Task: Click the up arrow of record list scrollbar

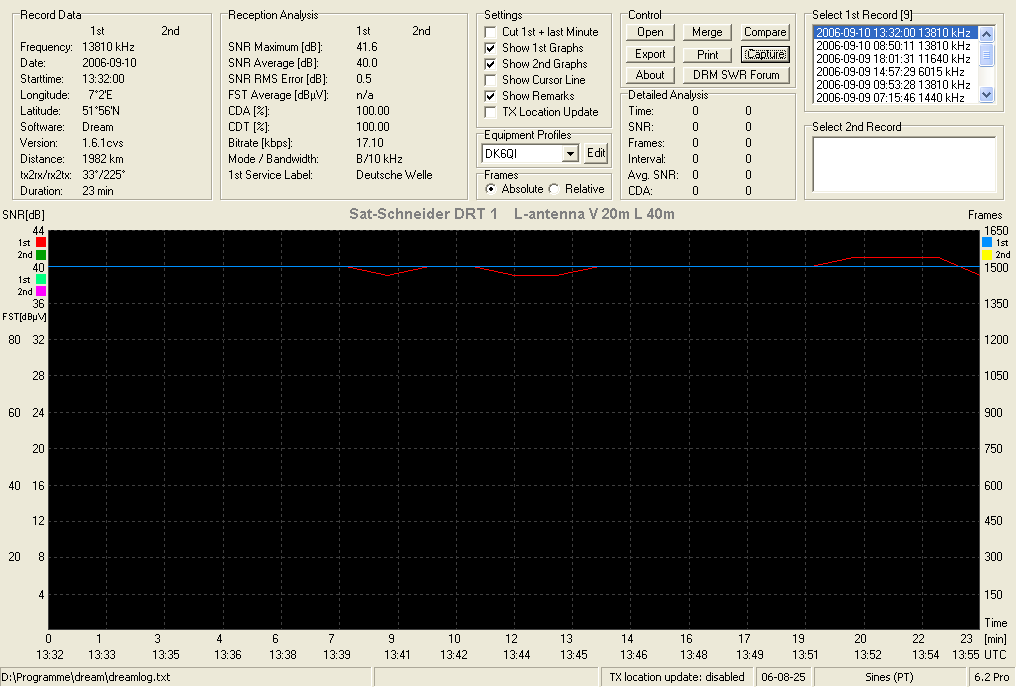Action: coord(986,34)
